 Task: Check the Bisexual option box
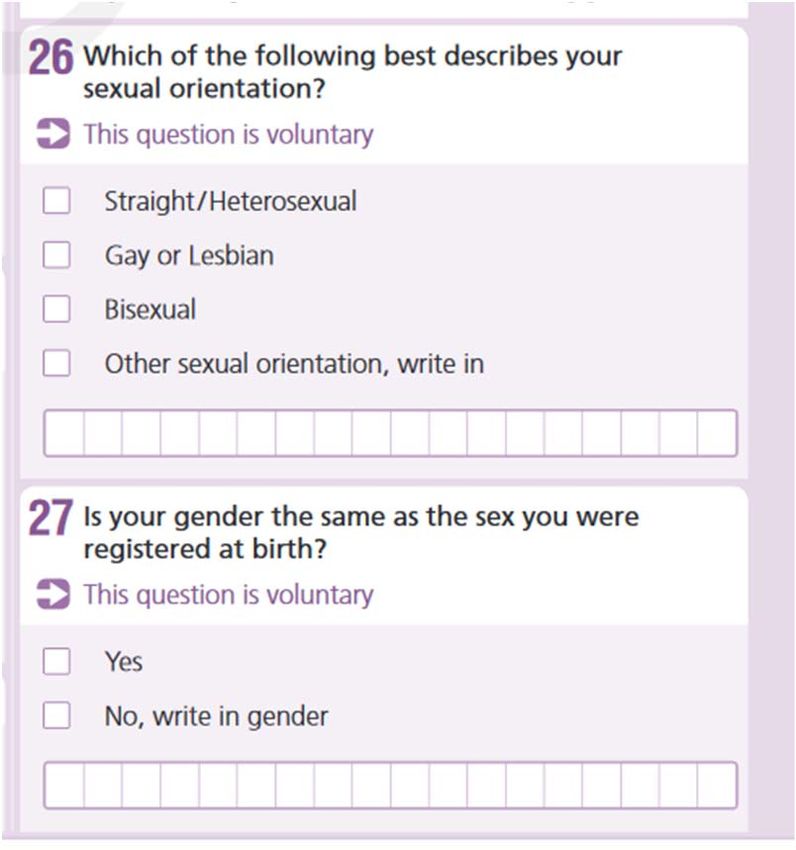(56, 309)
